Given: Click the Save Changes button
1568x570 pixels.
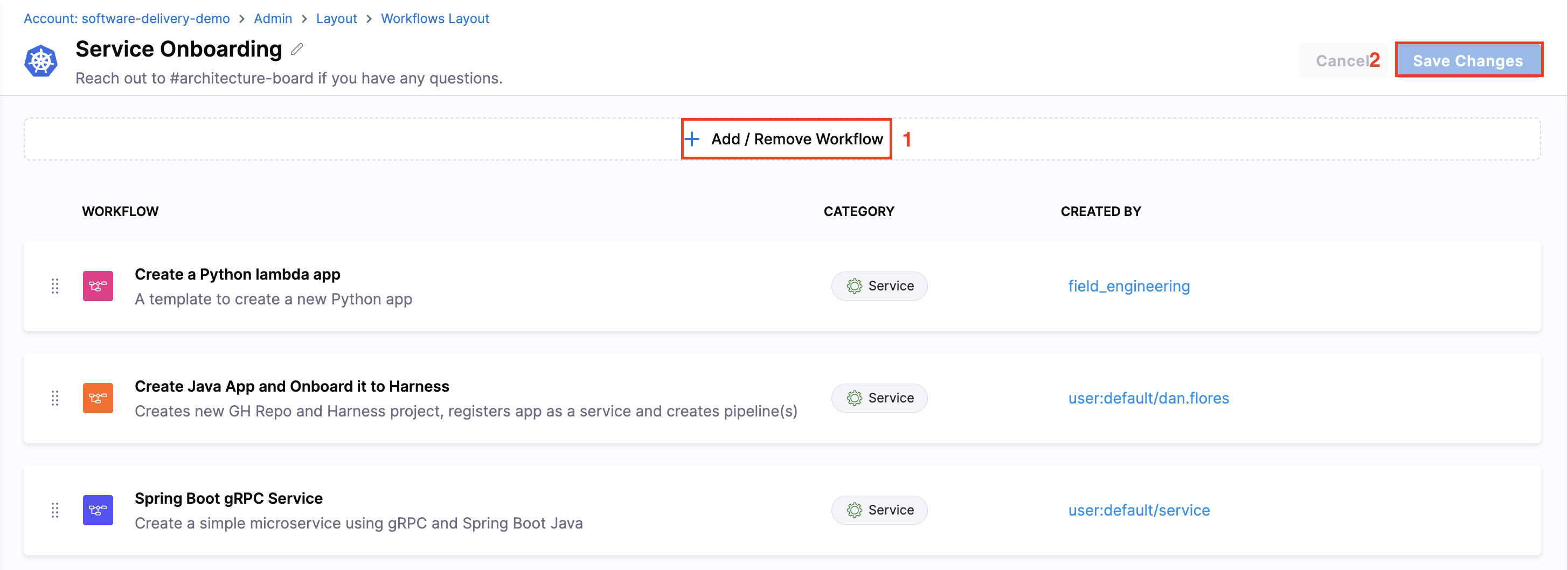Looking at the screenshot, I should click(x=1468, y=60).
